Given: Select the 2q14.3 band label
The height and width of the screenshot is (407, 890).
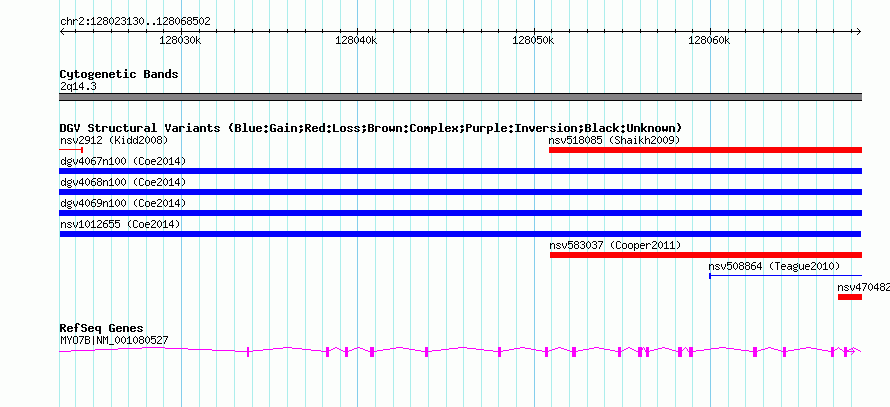Looking at the screenshot, I should [x=78, y=86].
